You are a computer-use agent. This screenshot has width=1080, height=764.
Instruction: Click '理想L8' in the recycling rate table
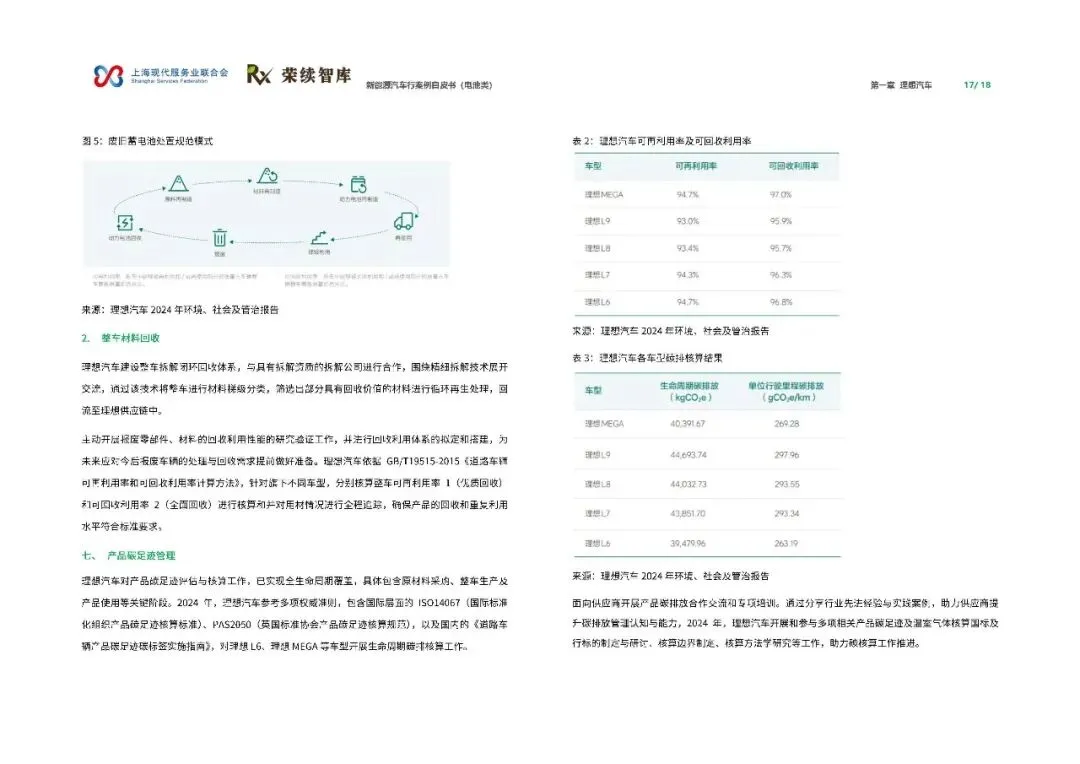[597, 248]
